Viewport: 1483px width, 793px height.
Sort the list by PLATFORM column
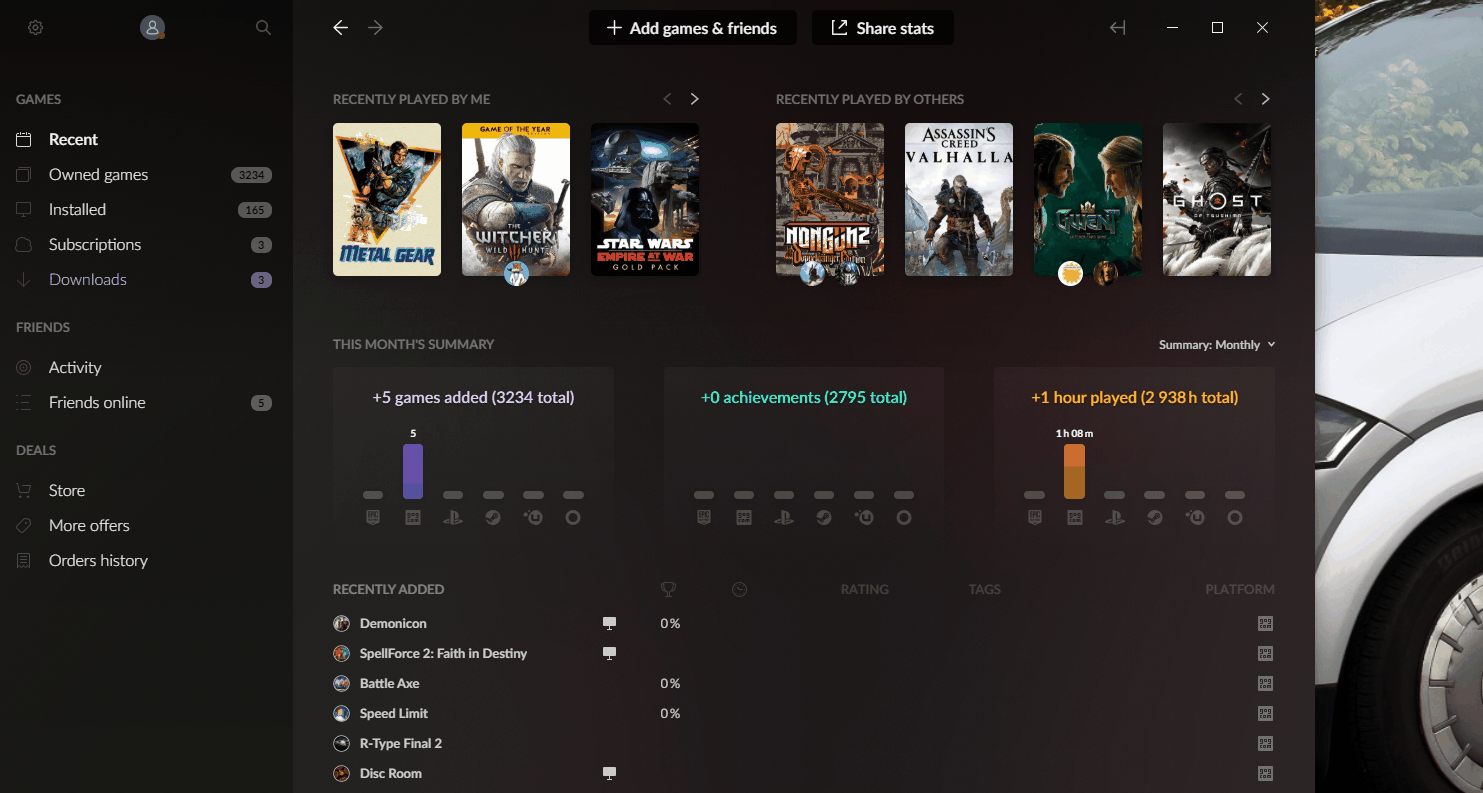point(1240,589)
